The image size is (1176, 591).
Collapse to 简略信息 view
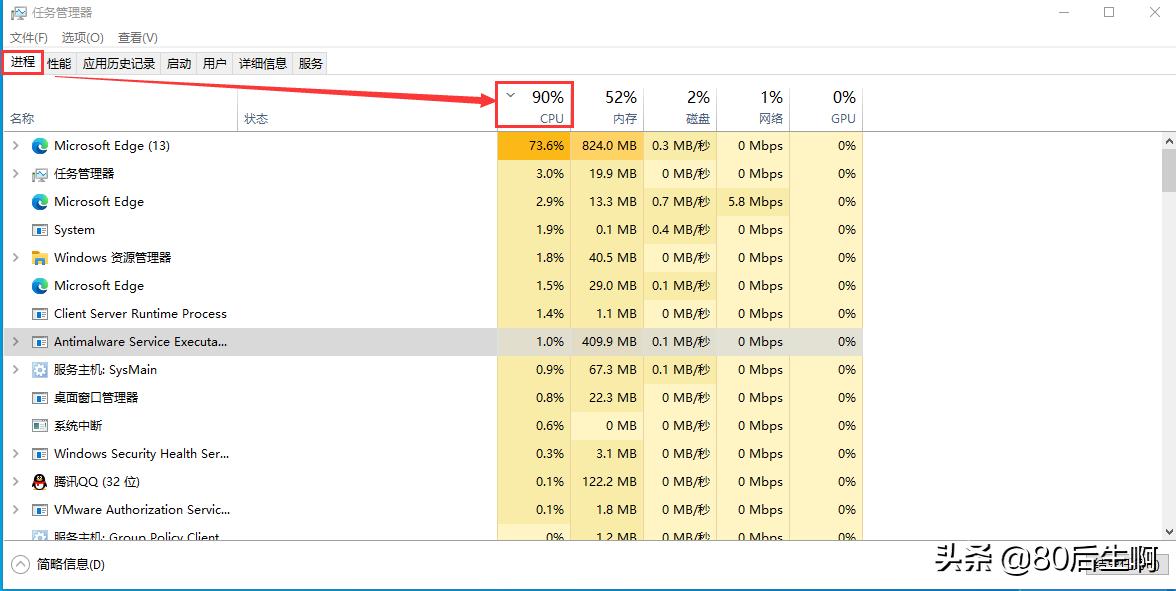coord(60,565)
